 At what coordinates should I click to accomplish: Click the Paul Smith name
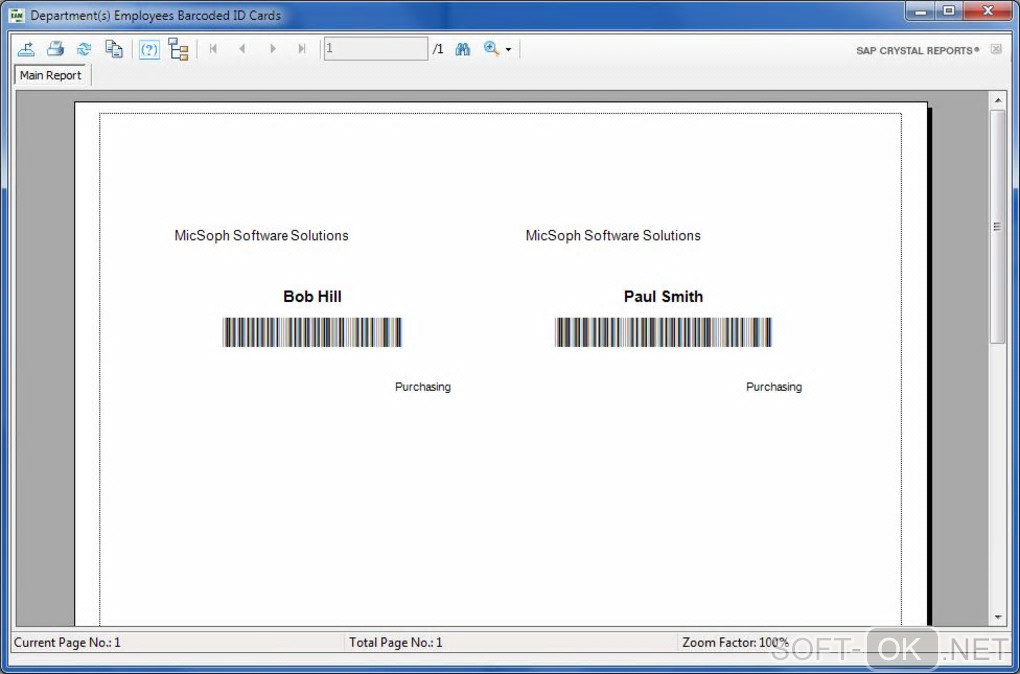click(664, 297)
